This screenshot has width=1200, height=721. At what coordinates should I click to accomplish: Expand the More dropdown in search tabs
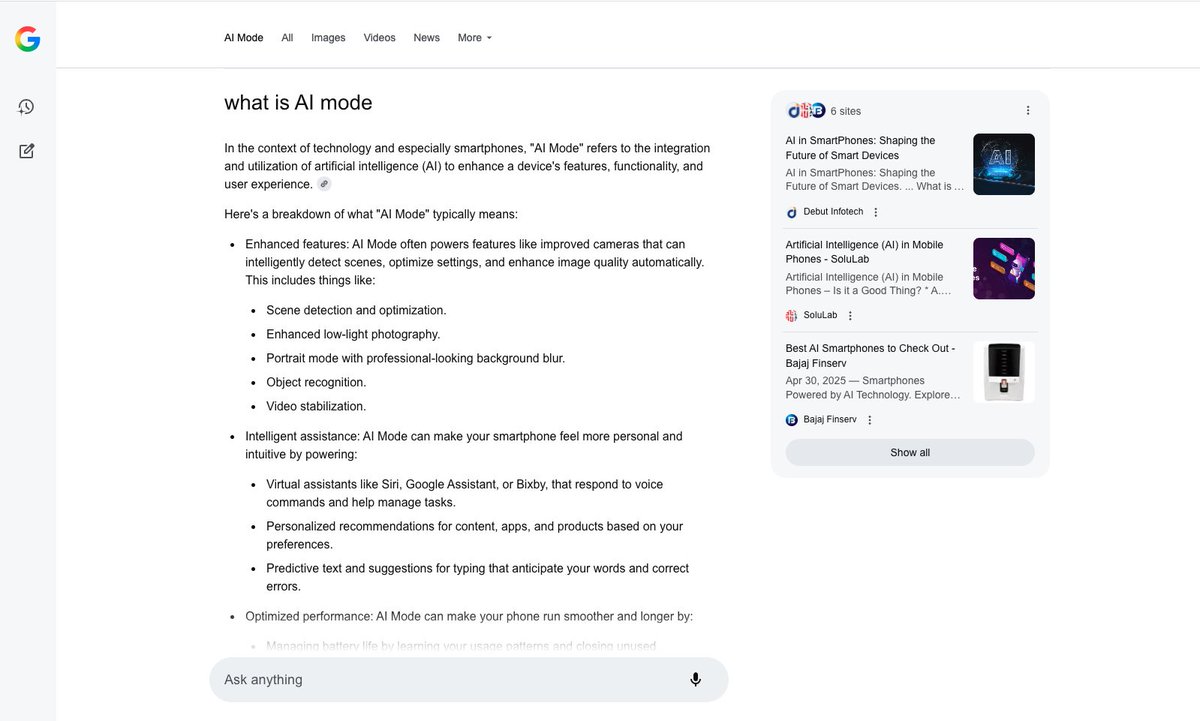pos(475,38)
